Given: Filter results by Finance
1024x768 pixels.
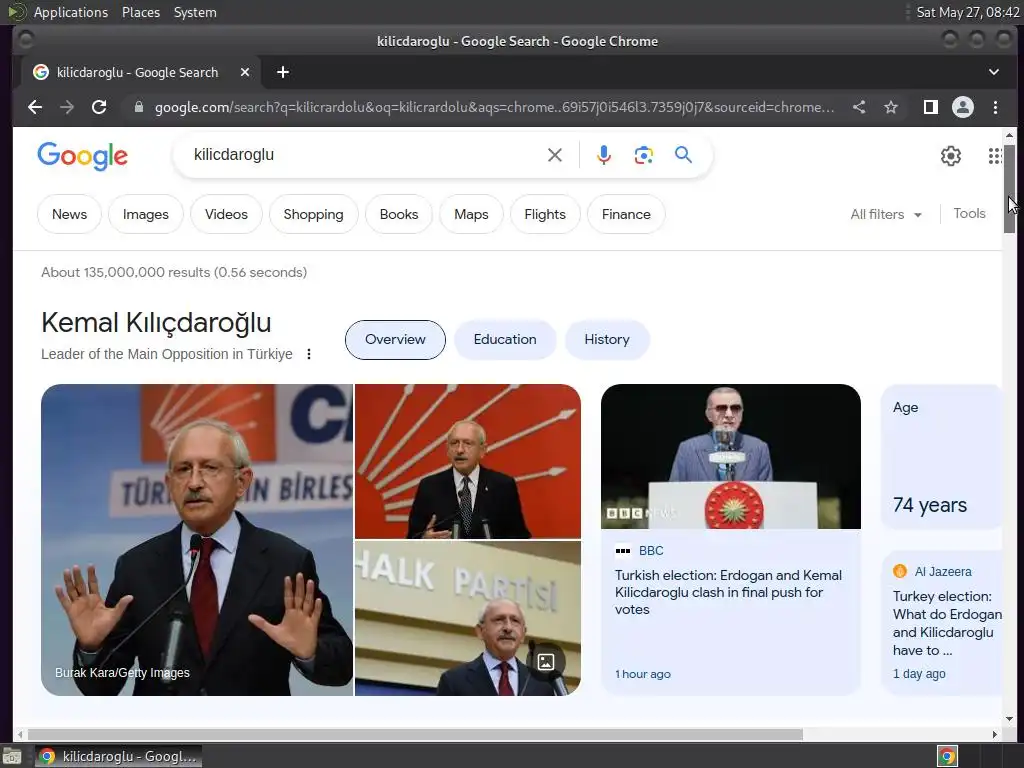Looking at the screenshot, I should click(x=626, y=214).
